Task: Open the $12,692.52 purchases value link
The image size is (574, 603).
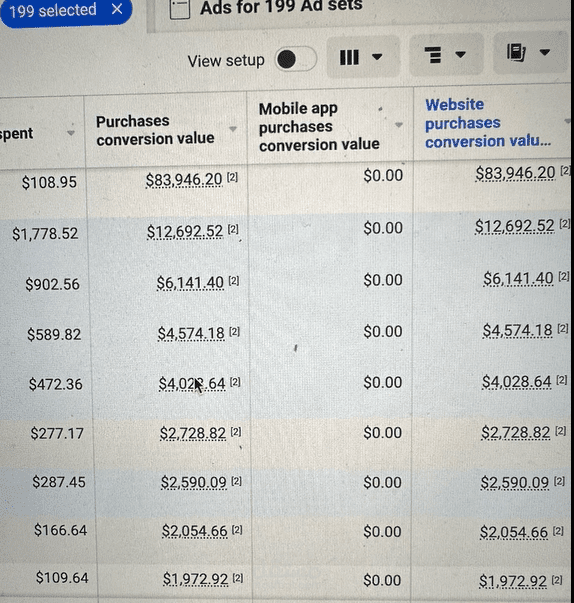Action: [x=185, y=232]
